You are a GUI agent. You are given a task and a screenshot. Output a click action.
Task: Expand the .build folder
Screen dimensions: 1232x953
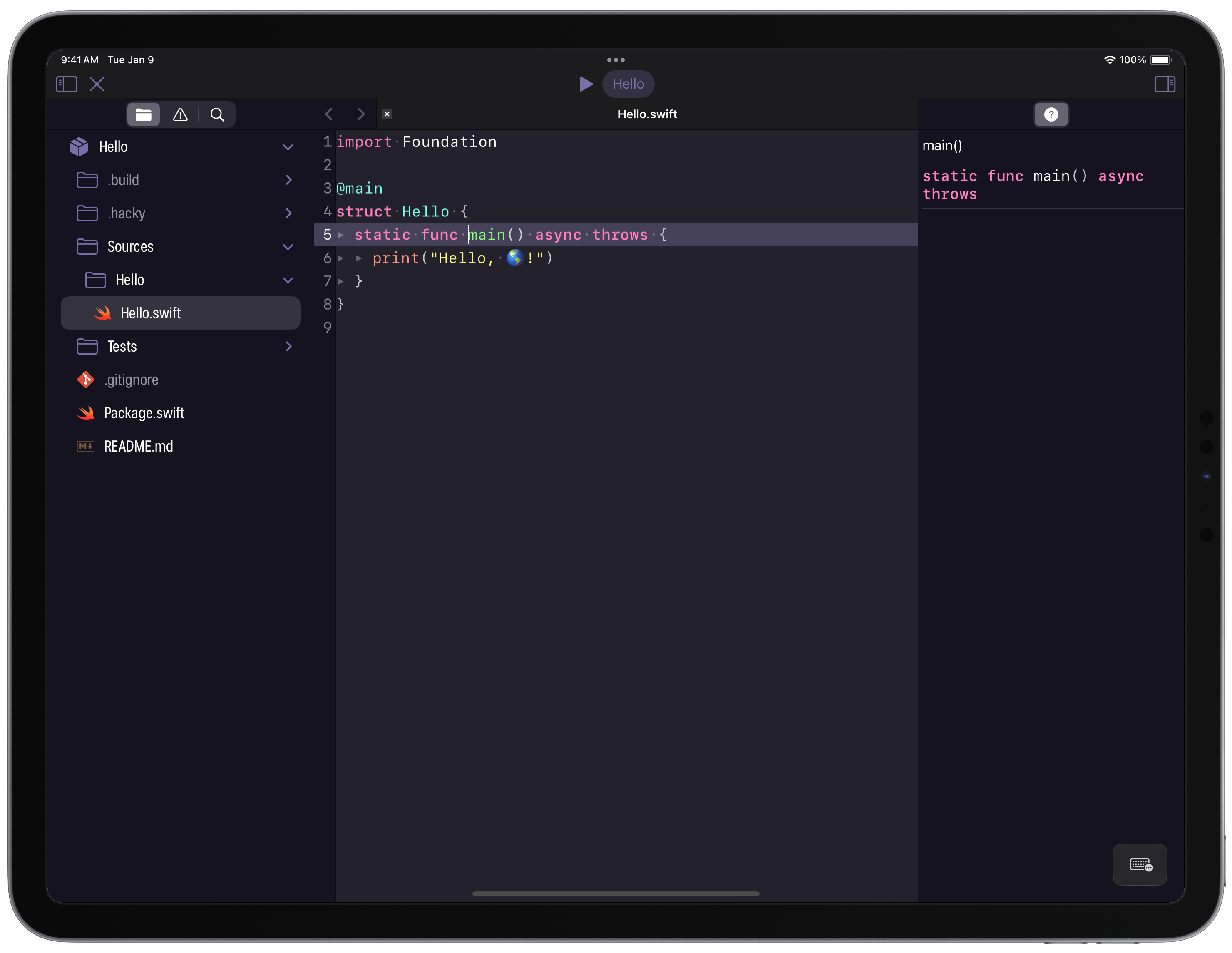288,179
